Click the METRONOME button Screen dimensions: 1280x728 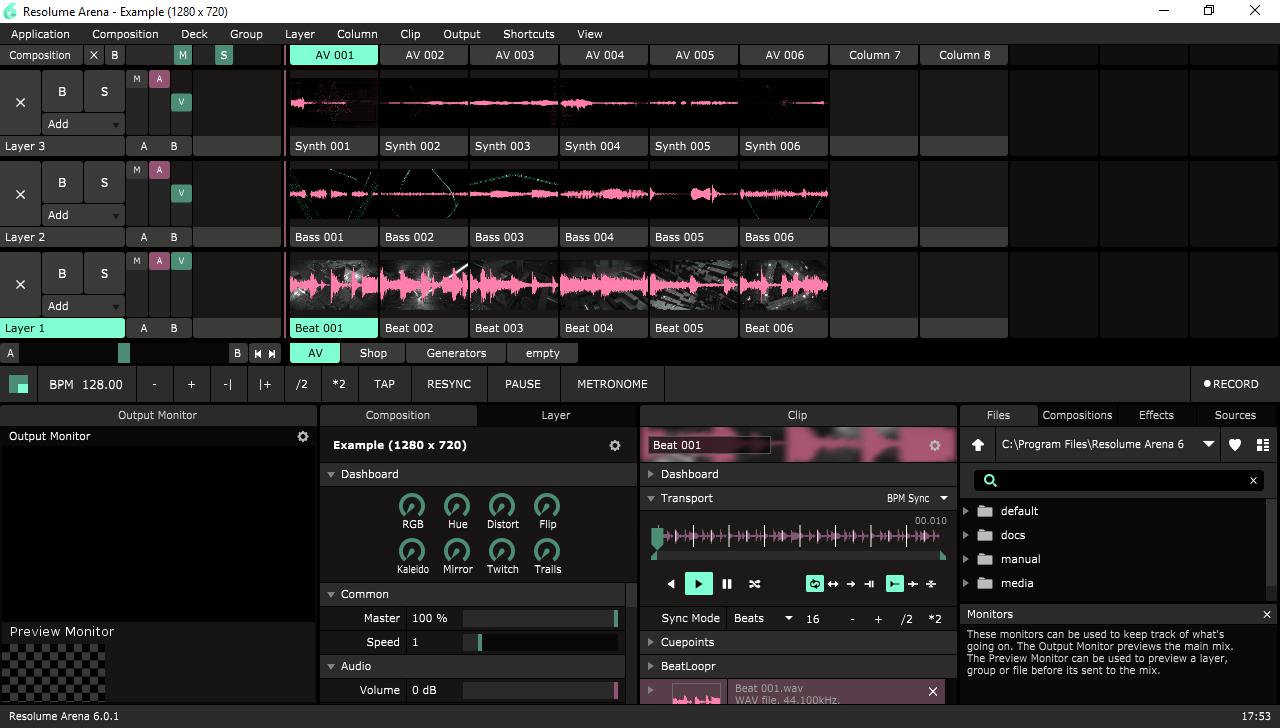pyautogui.click(x=612, y=384)
